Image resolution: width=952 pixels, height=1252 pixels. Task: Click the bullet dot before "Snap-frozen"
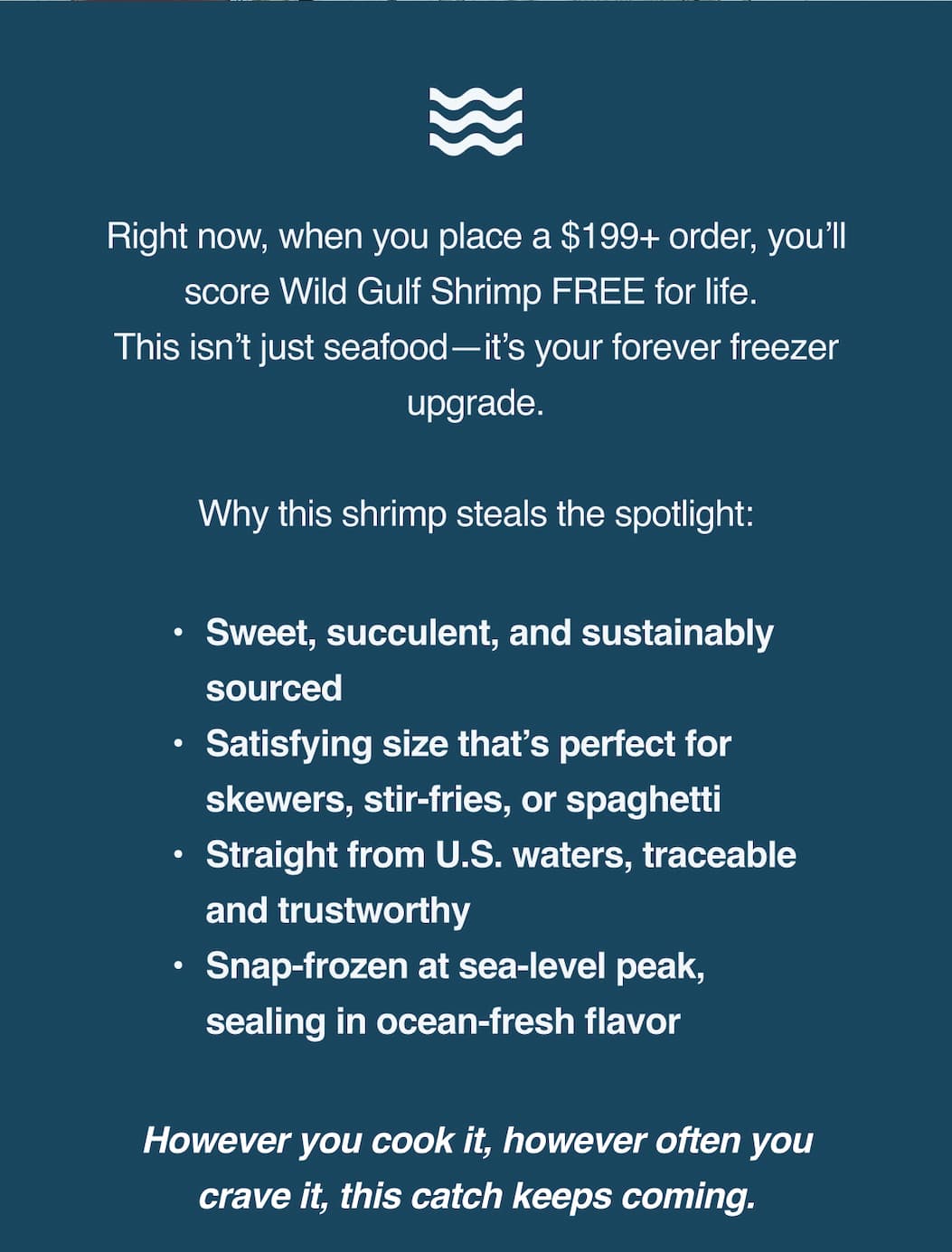click(x=179, y=966)
